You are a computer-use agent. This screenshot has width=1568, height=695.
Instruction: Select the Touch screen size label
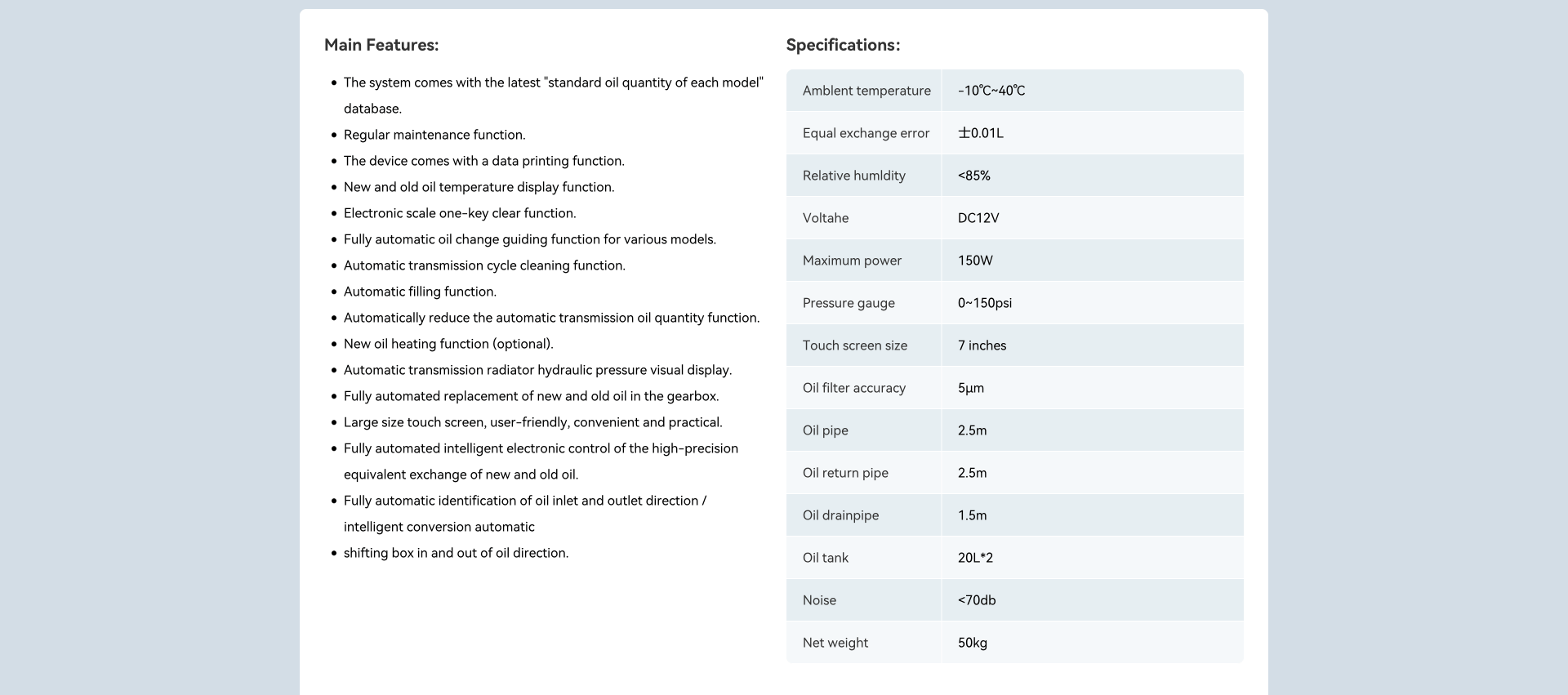(x=854, y=345)
